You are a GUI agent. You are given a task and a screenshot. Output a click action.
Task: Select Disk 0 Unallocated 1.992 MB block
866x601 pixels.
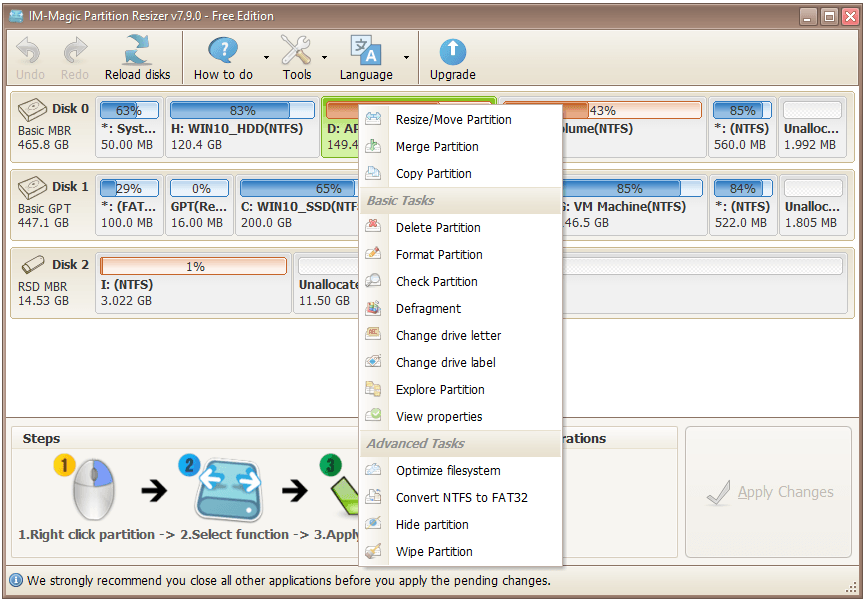(812, 128)
